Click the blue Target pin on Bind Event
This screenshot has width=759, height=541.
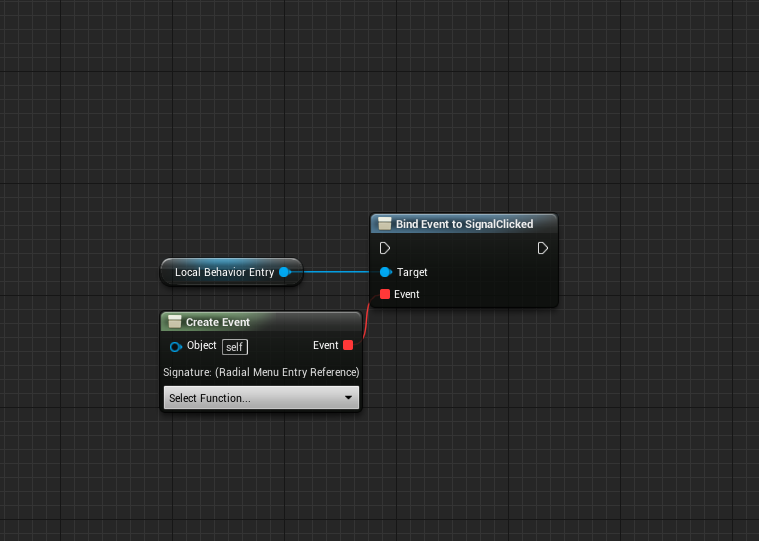pyautogui.click(x=385, y=272)
